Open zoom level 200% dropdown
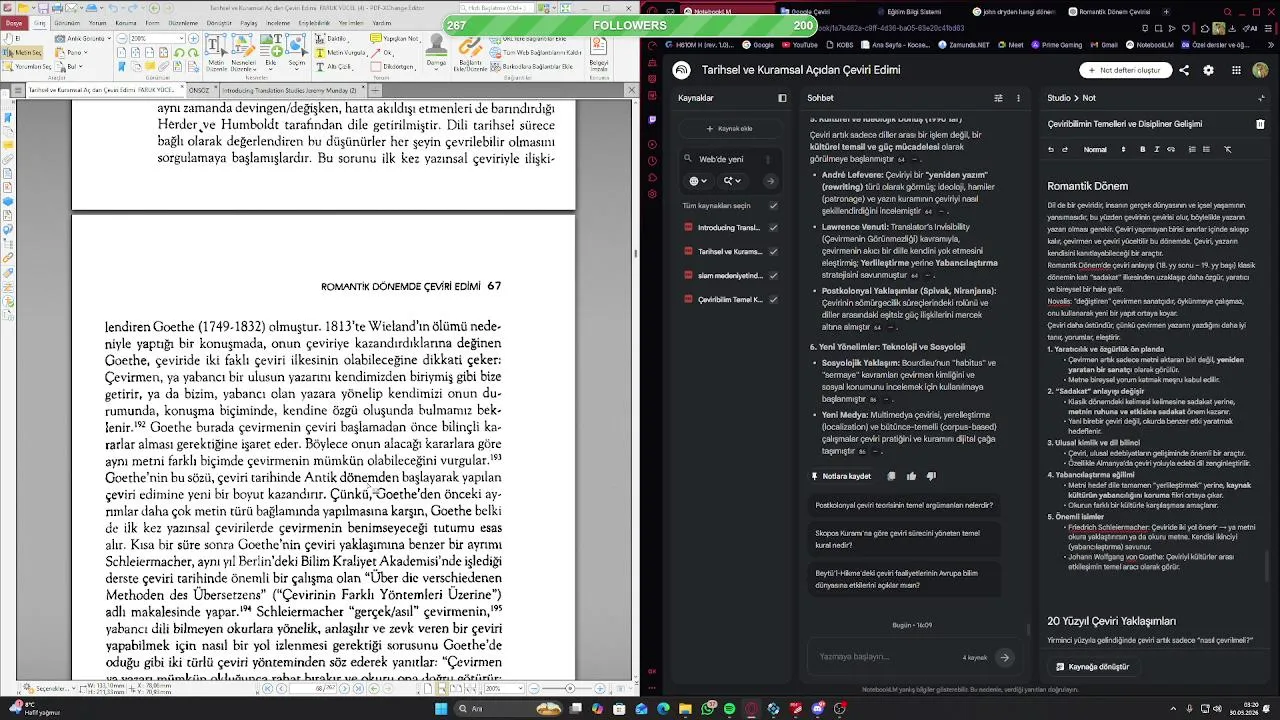 tap(182, 38)
